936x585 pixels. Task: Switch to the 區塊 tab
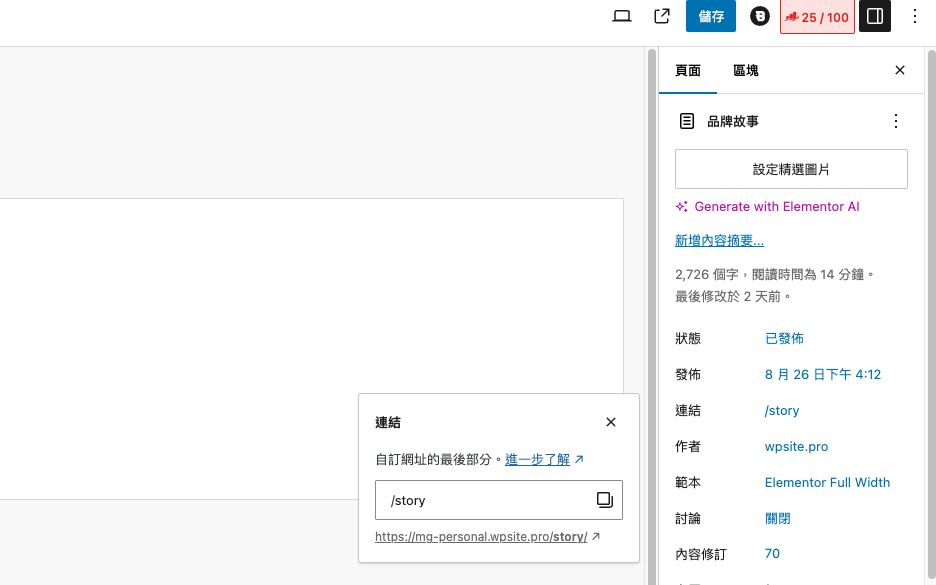pyautogui.click(x=745, y=70)
